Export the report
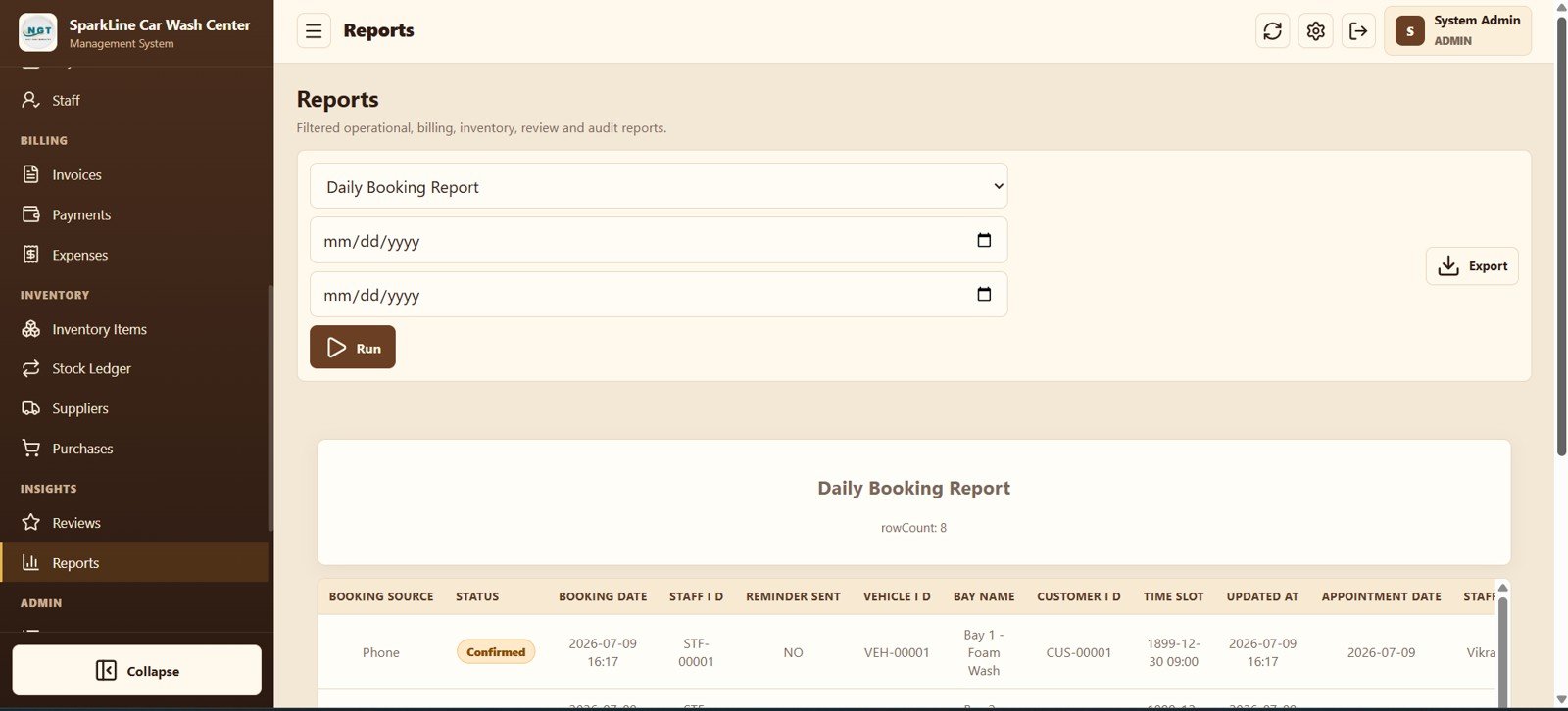The height and width of the screenshot is (711, 1568). pyautogui.click(x=1472, y=265)
